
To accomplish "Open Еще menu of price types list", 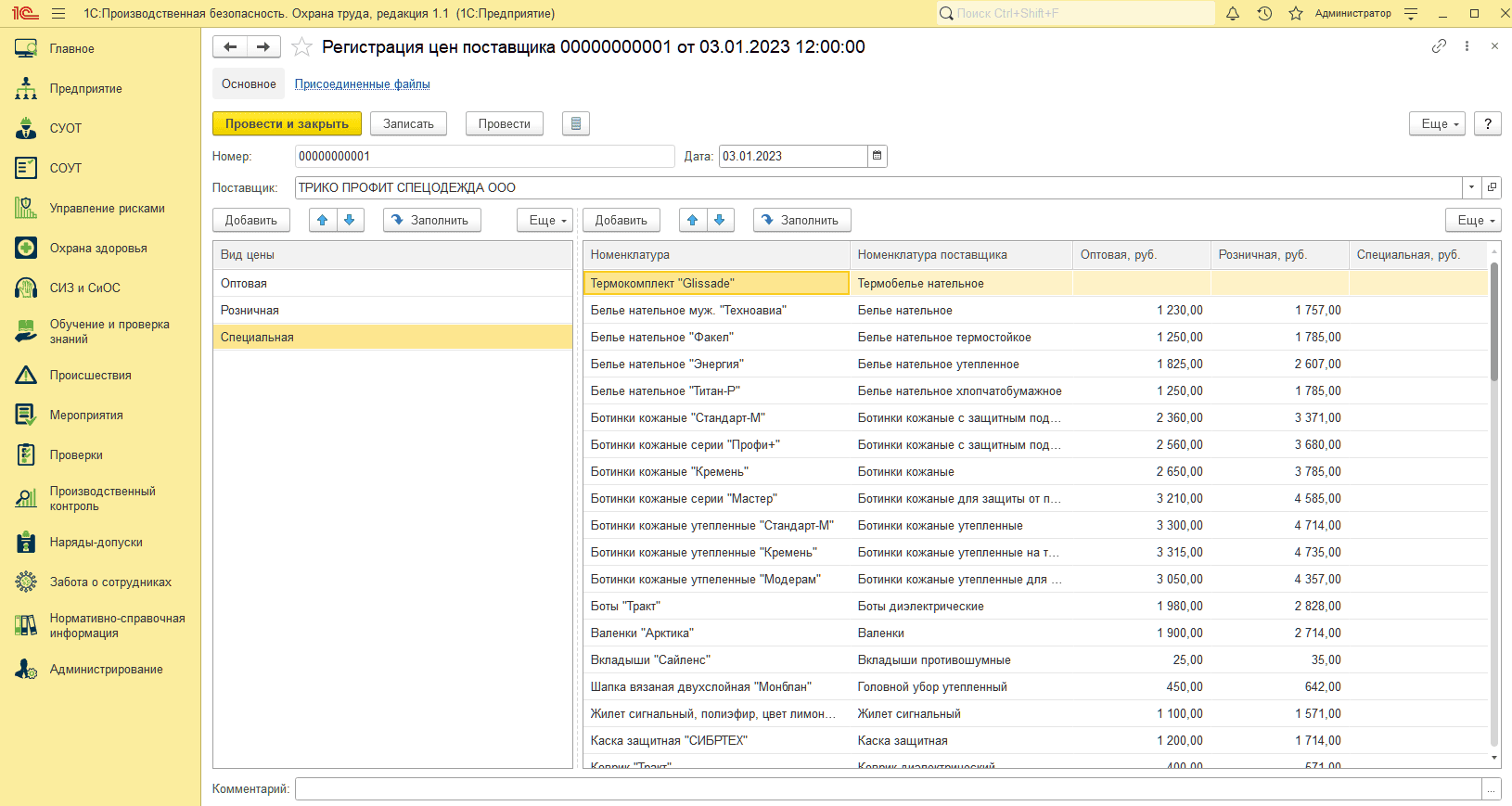I will pyautogui.click(x=545, y=220).
